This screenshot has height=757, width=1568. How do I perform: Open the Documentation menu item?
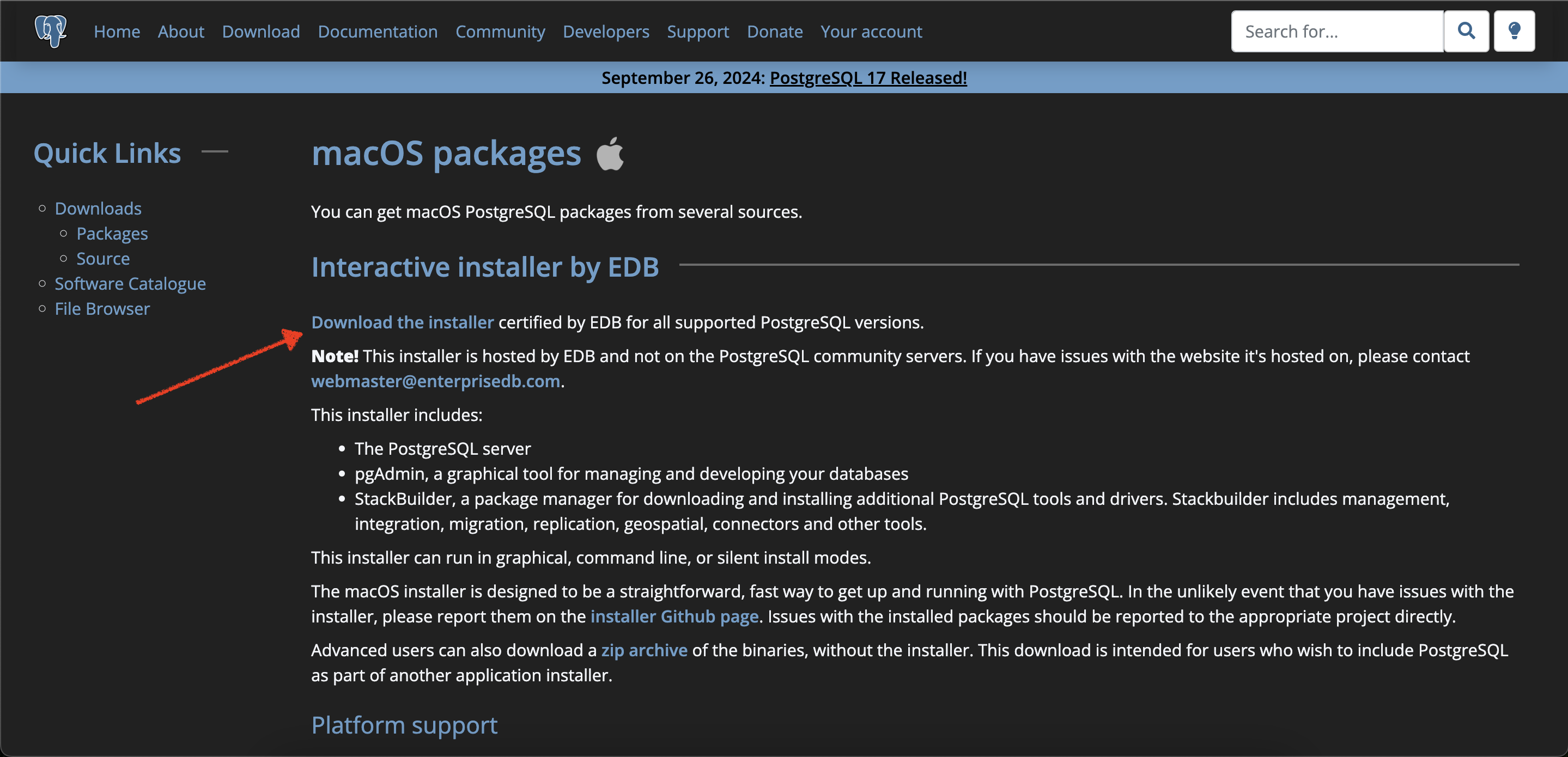378,32
